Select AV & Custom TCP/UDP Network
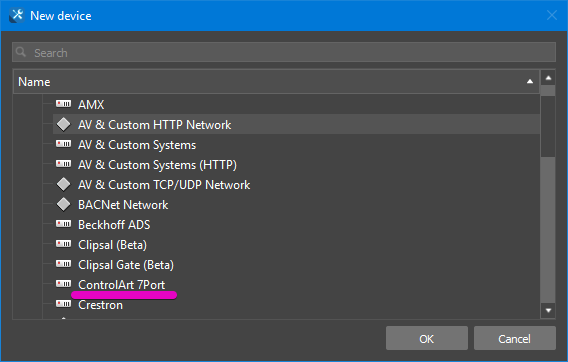This screenshot has height=362, width=568. point(164,185)
